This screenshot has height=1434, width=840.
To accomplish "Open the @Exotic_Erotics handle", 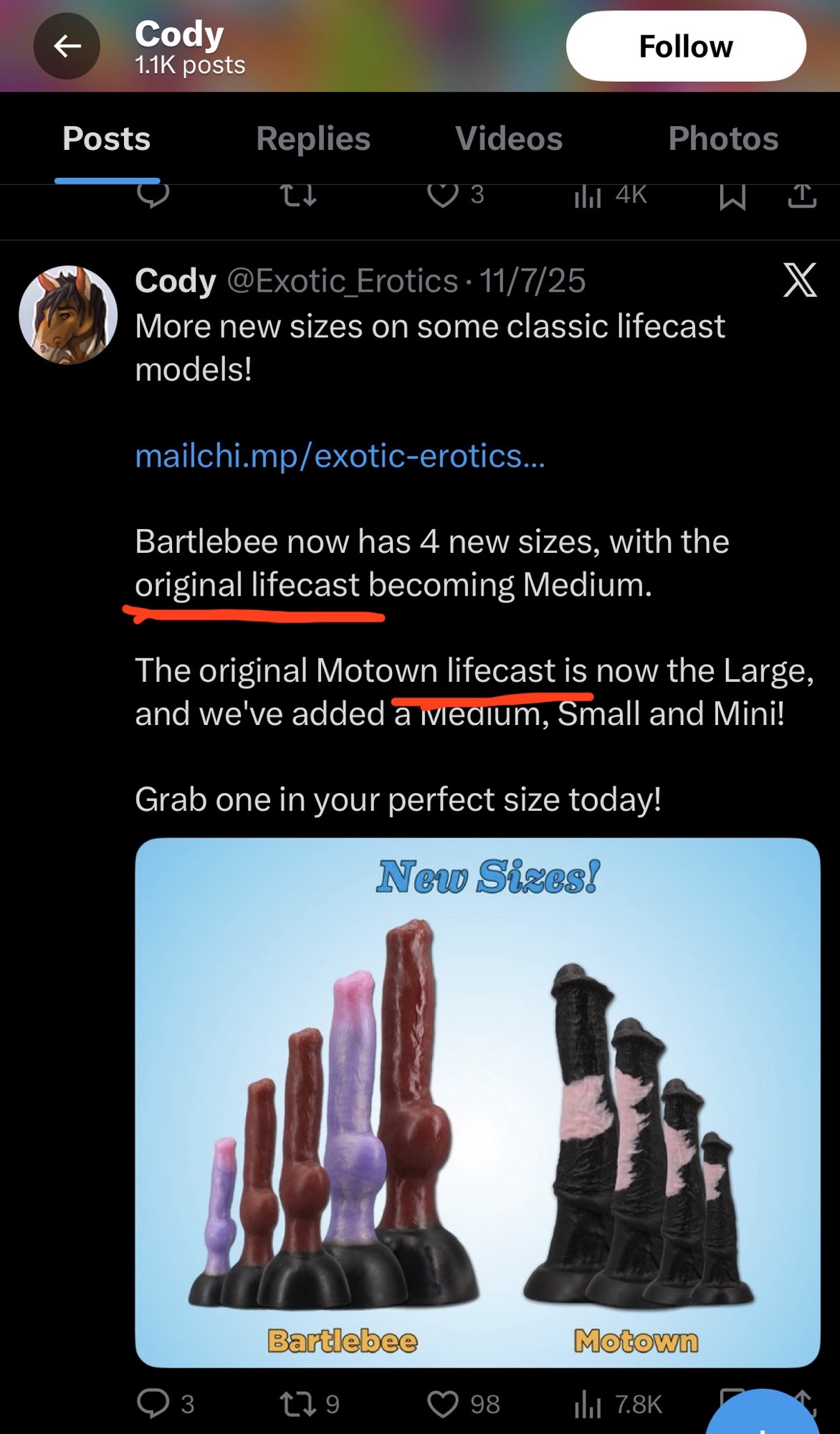I will [x=342, y=281].
